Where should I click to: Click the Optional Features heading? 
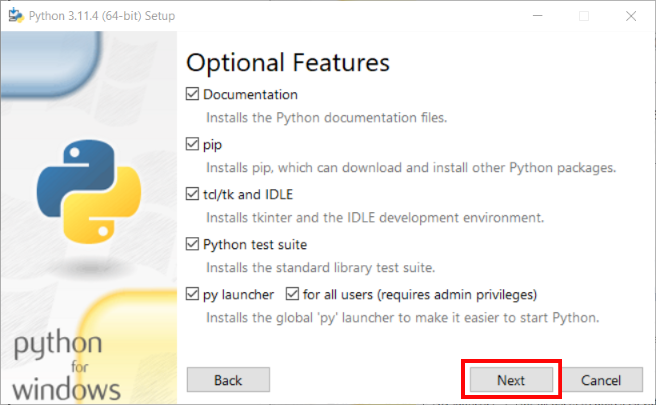tap(288, 62)
